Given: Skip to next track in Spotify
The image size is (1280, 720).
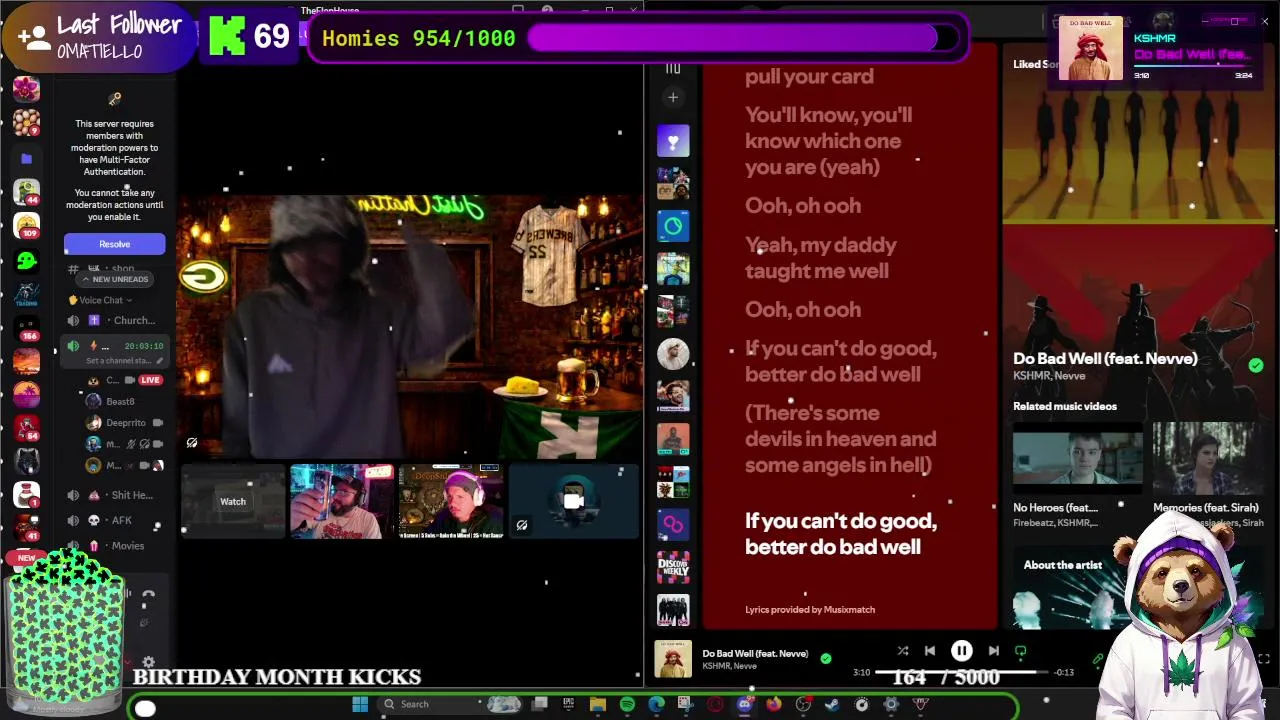Looking at the screenshot, I should coord(993,651).
